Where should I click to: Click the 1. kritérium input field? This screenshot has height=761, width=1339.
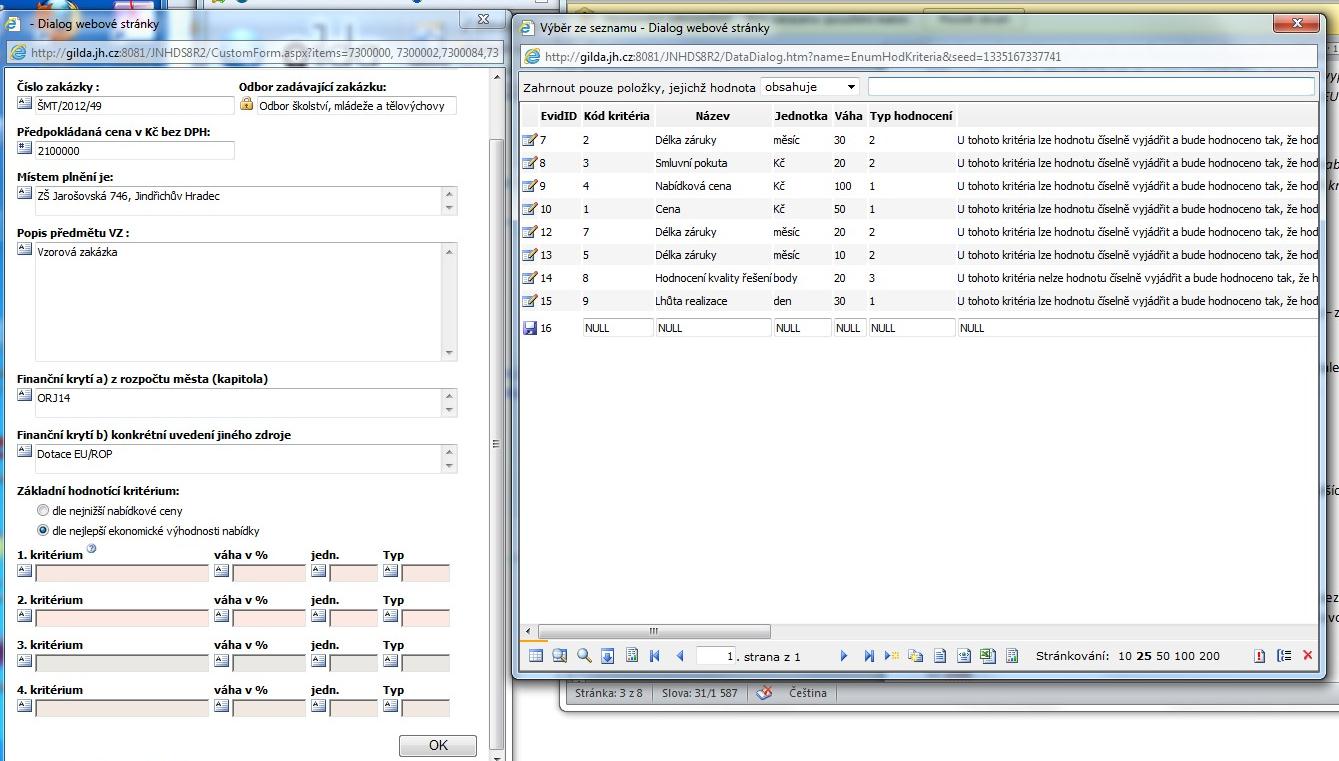coord(122,573)
